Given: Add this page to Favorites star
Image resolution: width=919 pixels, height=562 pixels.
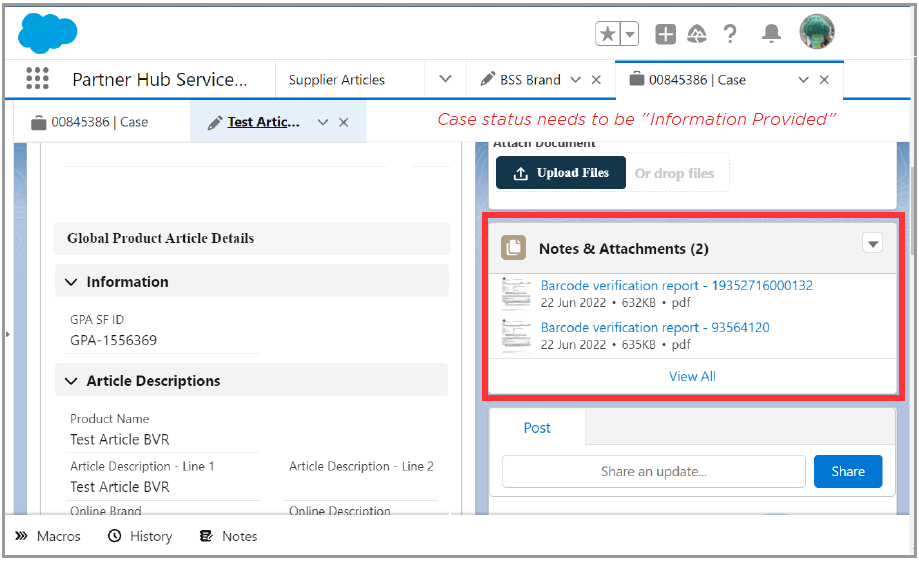Looking at the screenshot, I should click(608, 34).
